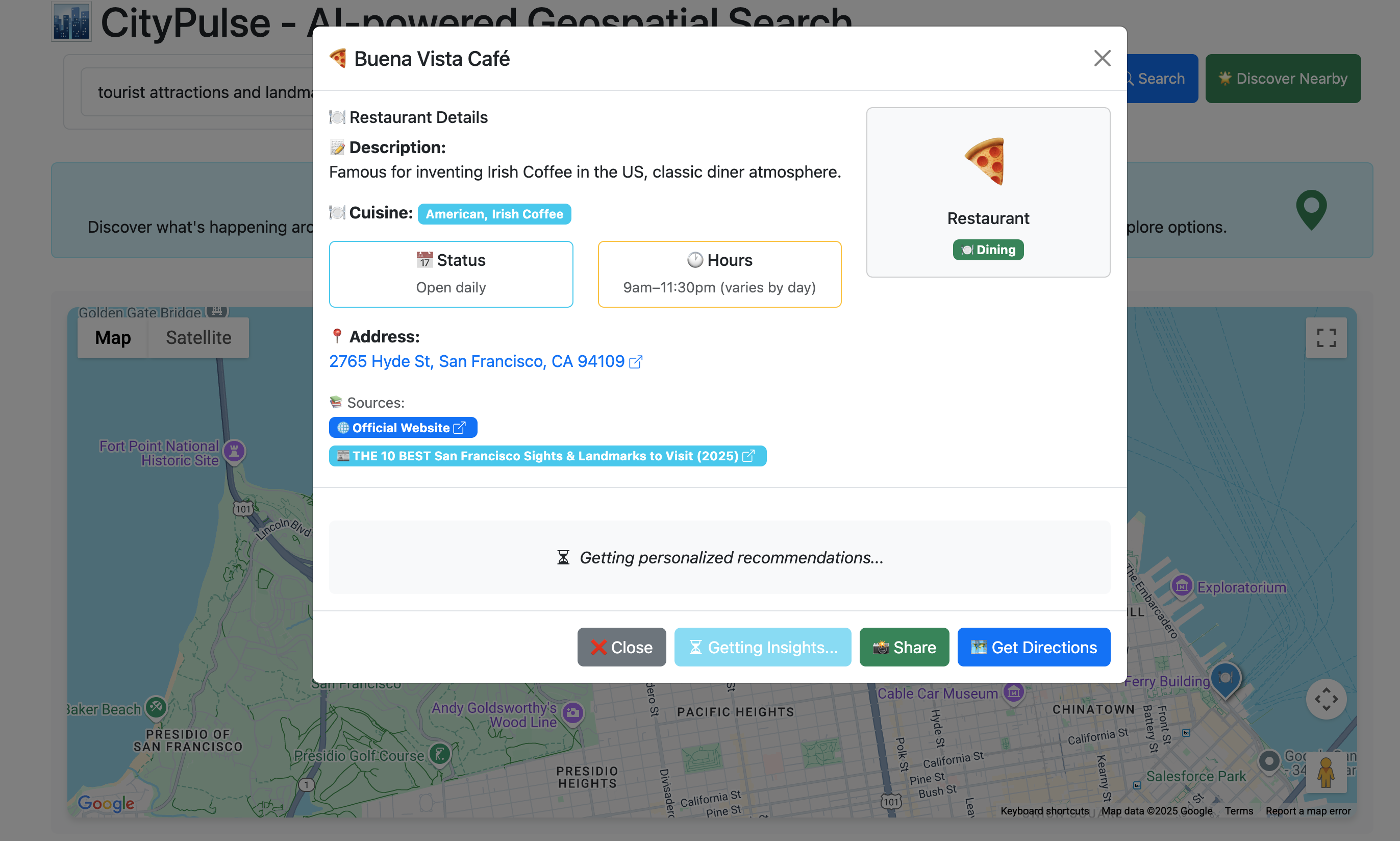This screenshot has height=841, width=1400.
Task: Click the American, Irish Coffee cuisine badge
Action: click(x=494, y=214)
